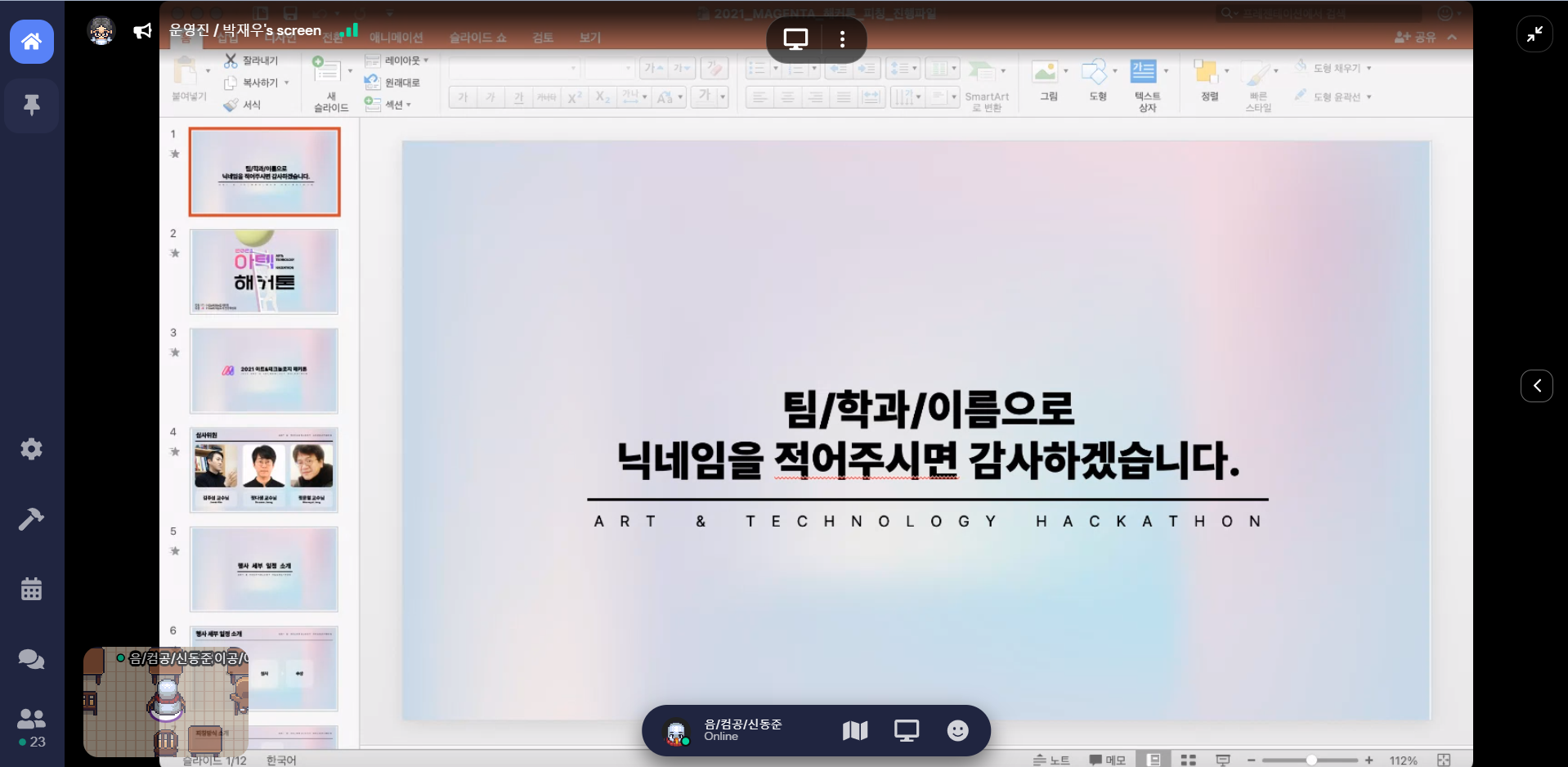Open the Section (섹션) dropdown

pos(388,105)
